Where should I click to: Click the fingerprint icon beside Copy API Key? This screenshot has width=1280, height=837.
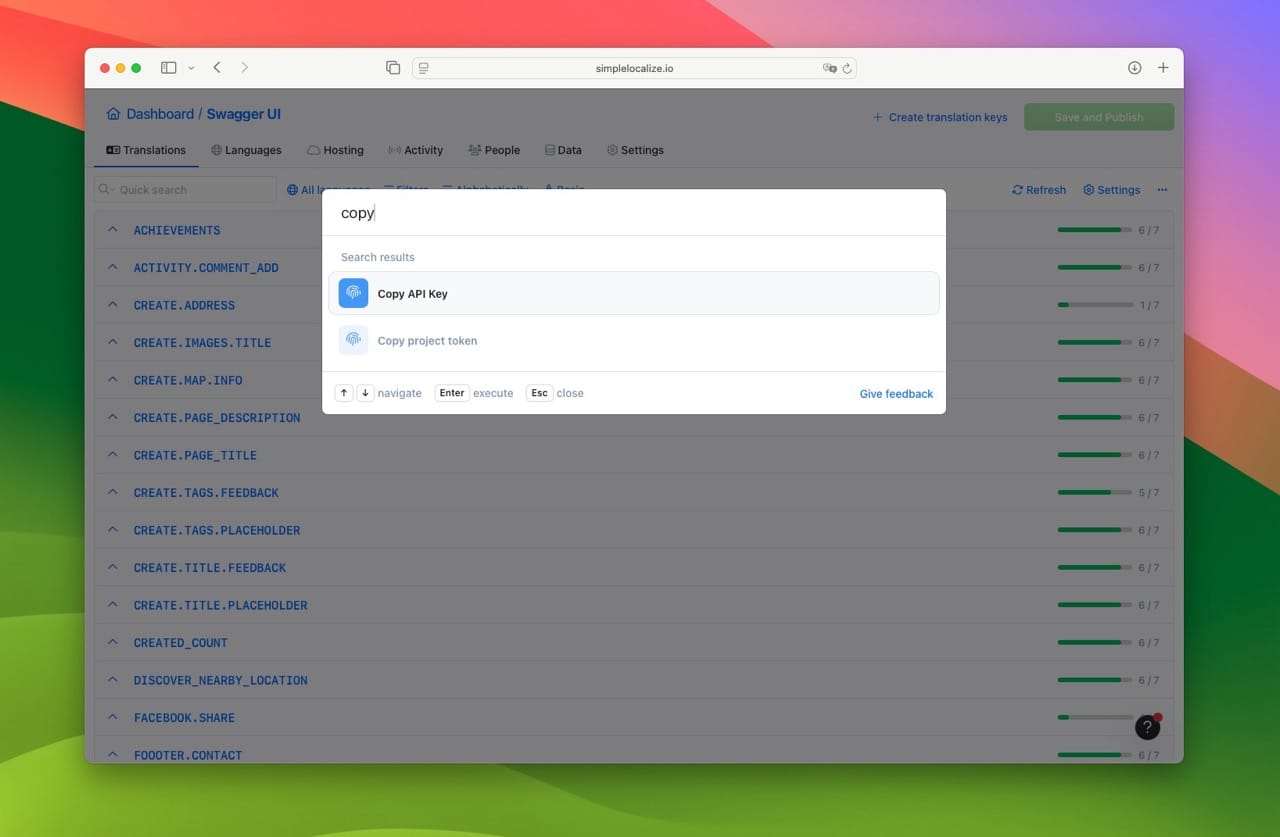(353, 293)
